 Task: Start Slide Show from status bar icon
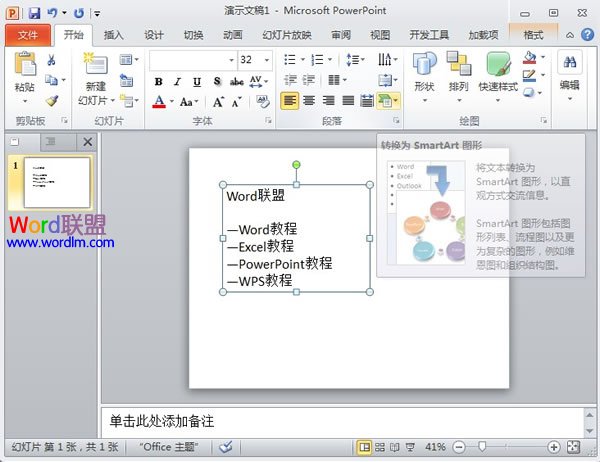[410, 447]
